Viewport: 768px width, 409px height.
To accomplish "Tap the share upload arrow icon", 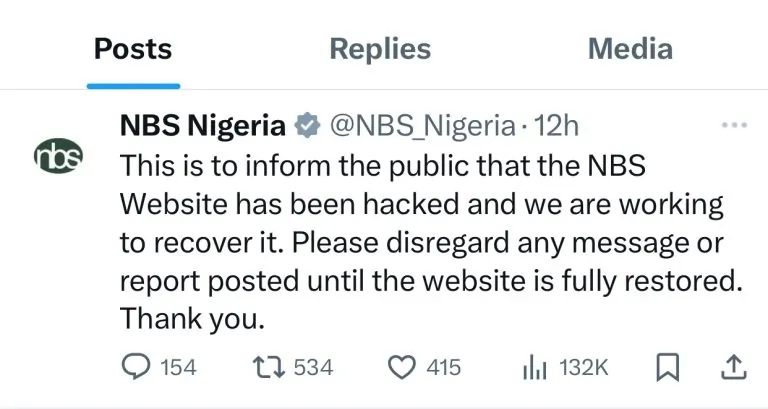I will [x=733, y=368].
